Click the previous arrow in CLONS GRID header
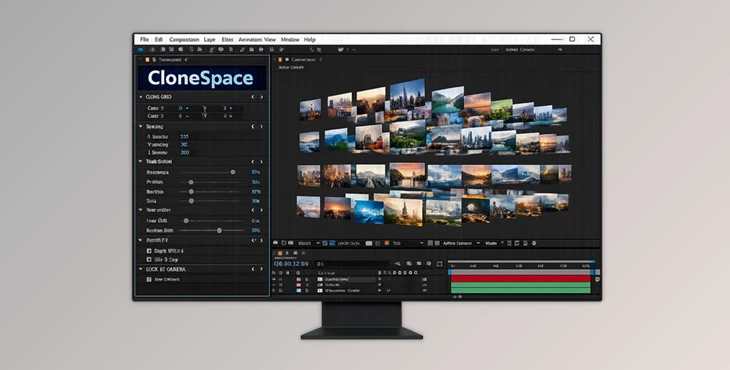This screenshot has height=370, width=730. tap(253, 97)
